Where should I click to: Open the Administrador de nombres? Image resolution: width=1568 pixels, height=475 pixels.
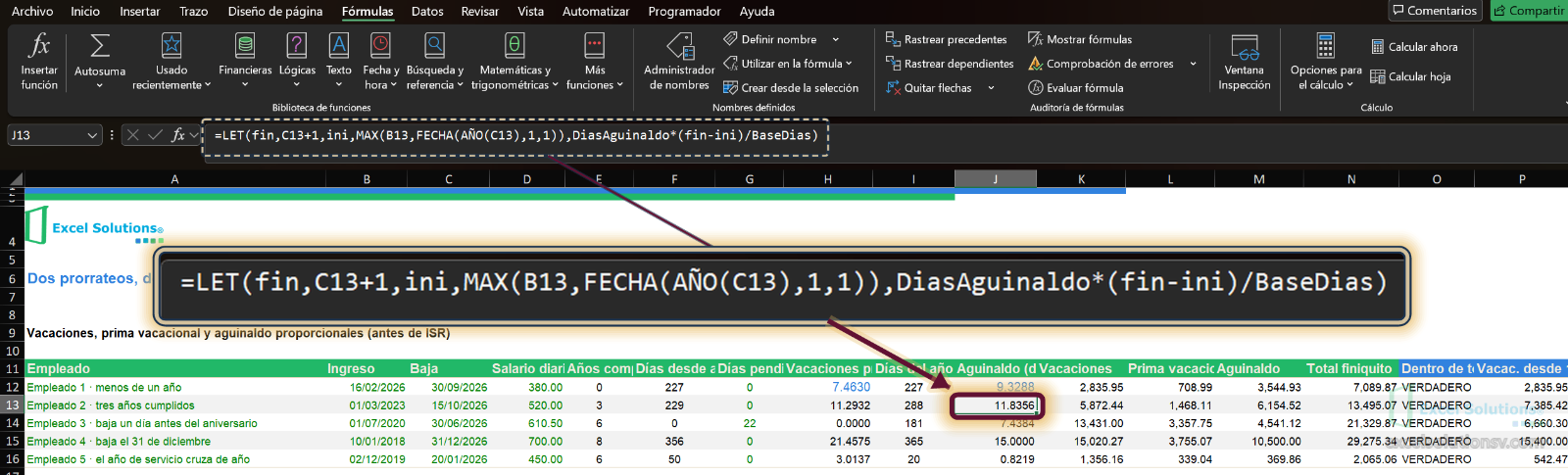coord(679,61)
